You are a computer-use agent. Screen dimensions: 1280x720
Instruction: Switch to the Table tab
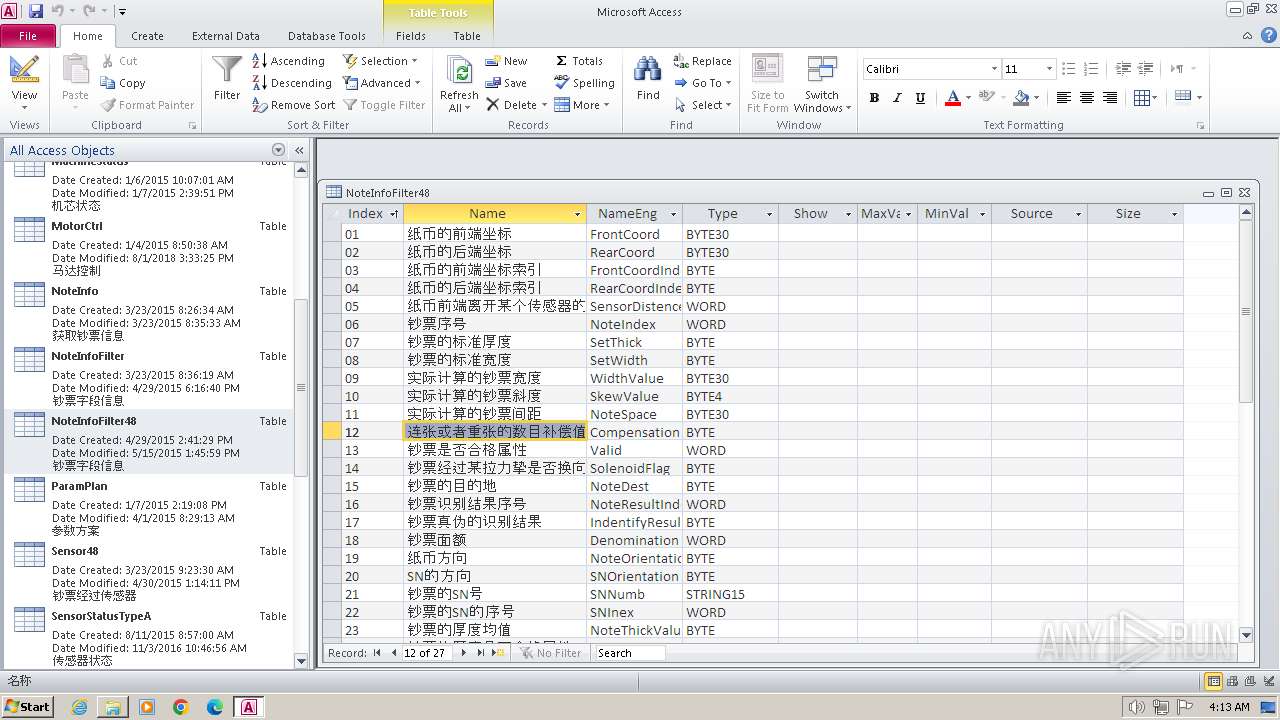point(467,36)
